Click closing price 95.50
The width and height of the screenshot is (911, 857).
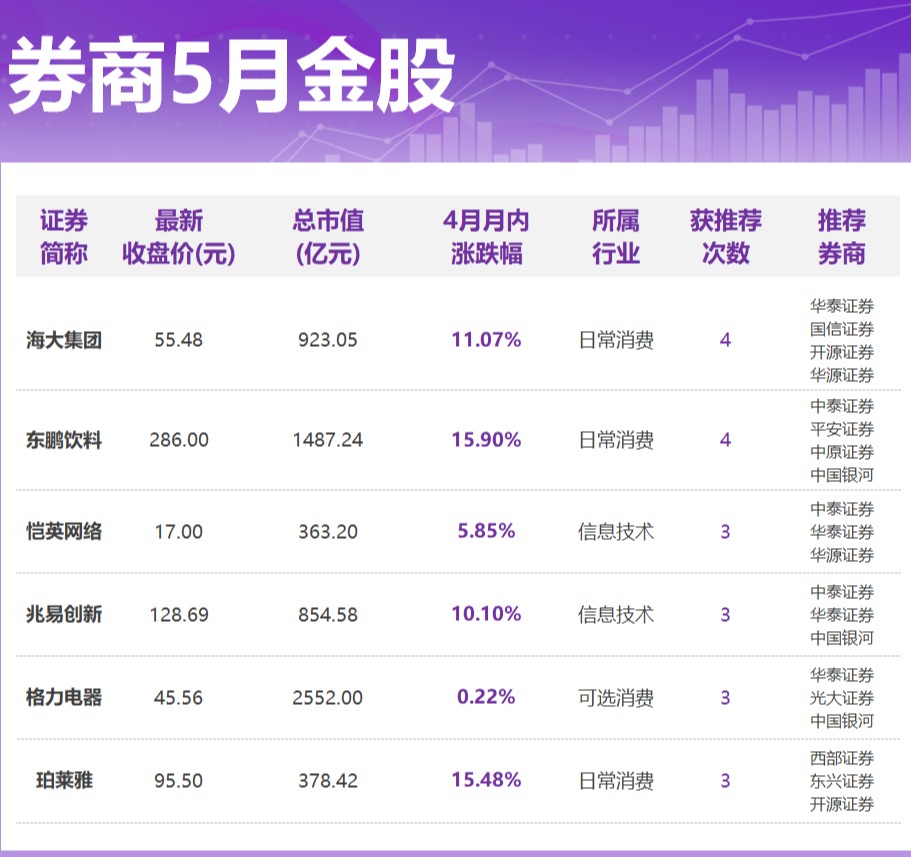(x=178, y=780)
